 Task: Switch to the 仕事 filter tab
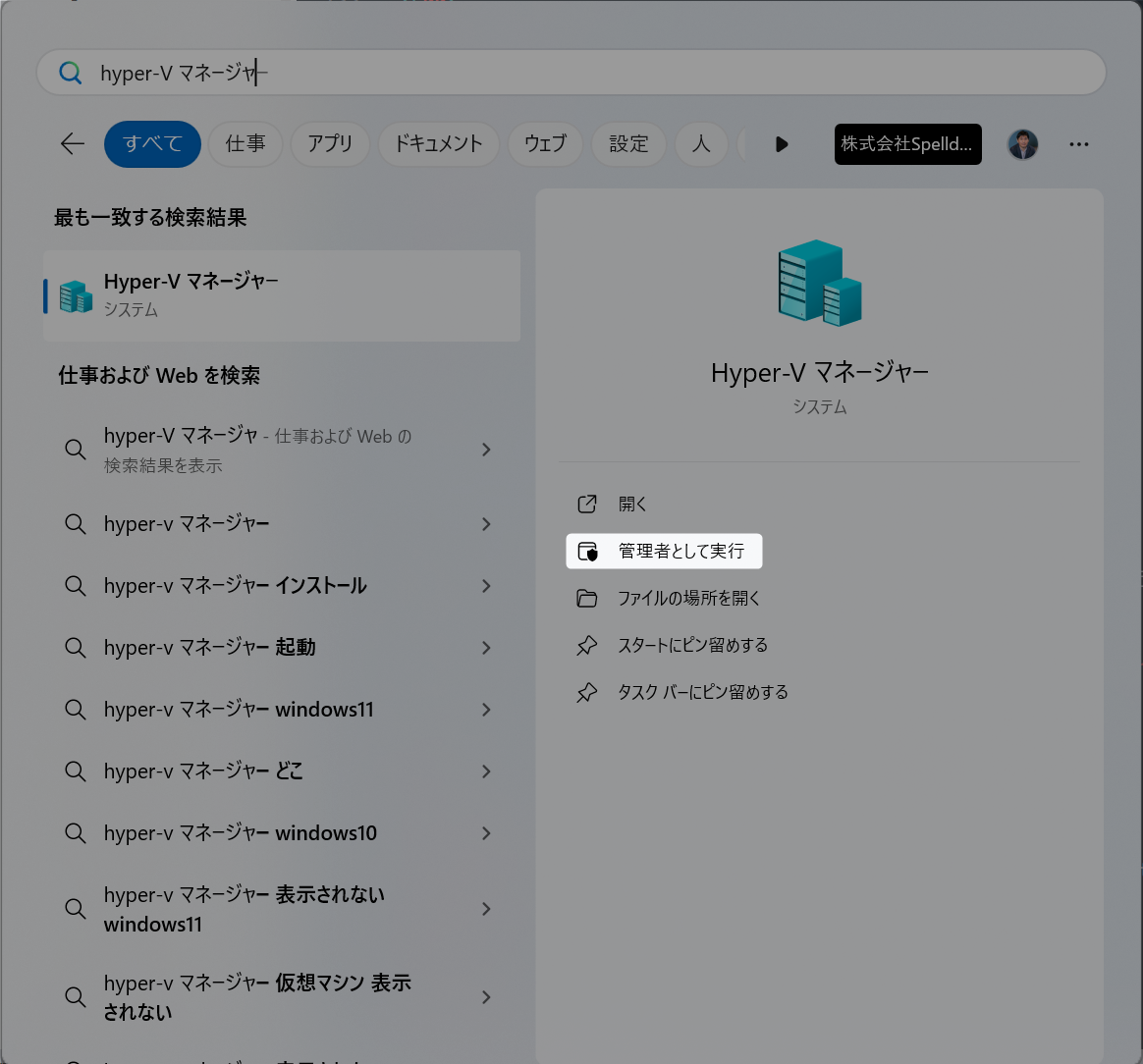(245, 143)
